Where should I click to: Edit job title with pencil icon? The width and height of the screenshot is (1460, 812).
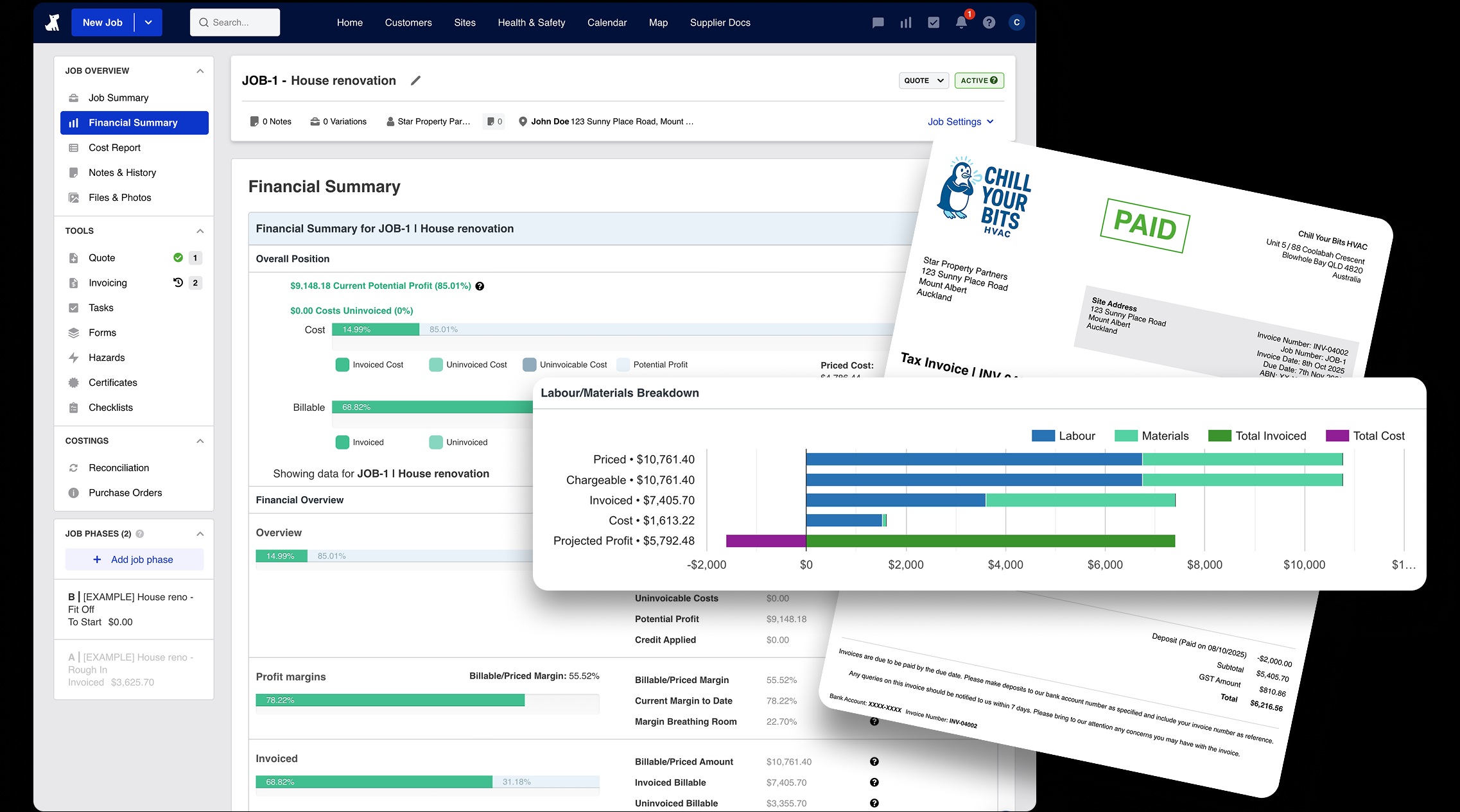pyautogui.click(x=415, y=80)
